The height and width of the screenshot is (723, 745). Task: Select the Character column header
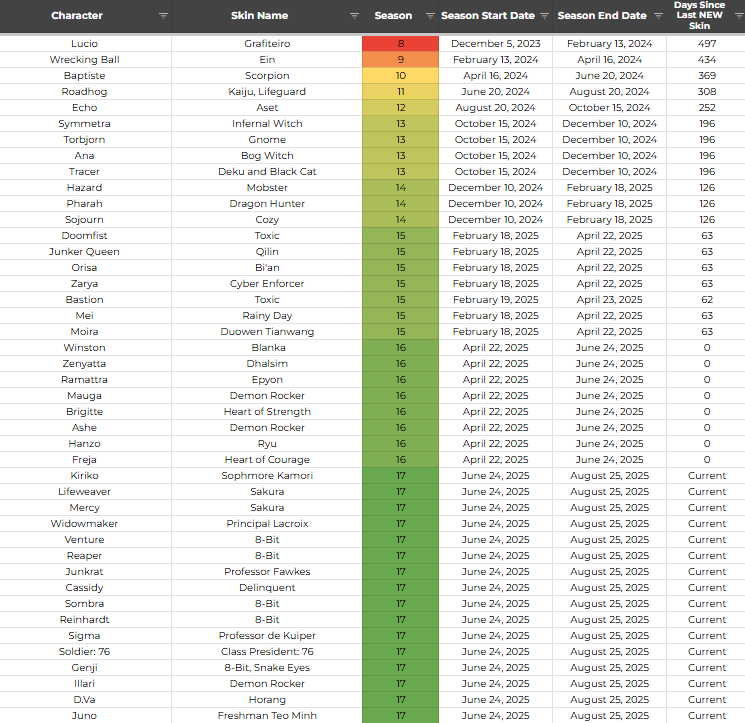point(77,16)
